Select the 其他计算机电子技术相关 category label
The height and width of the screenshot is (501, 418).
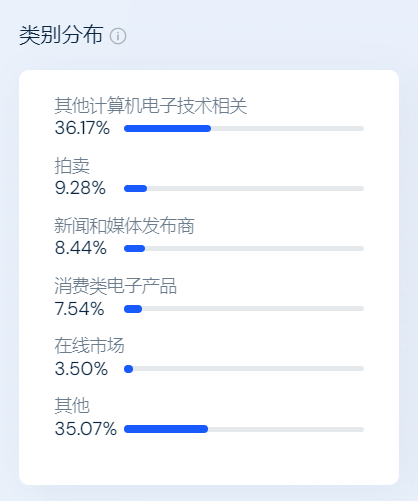[151, 106]
